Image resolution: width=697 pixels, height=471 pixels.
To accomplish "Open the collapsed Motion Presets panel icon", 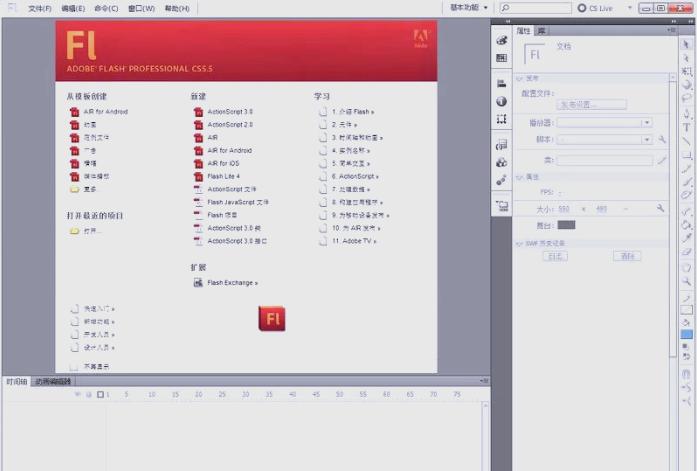I will tap(501, 180).
